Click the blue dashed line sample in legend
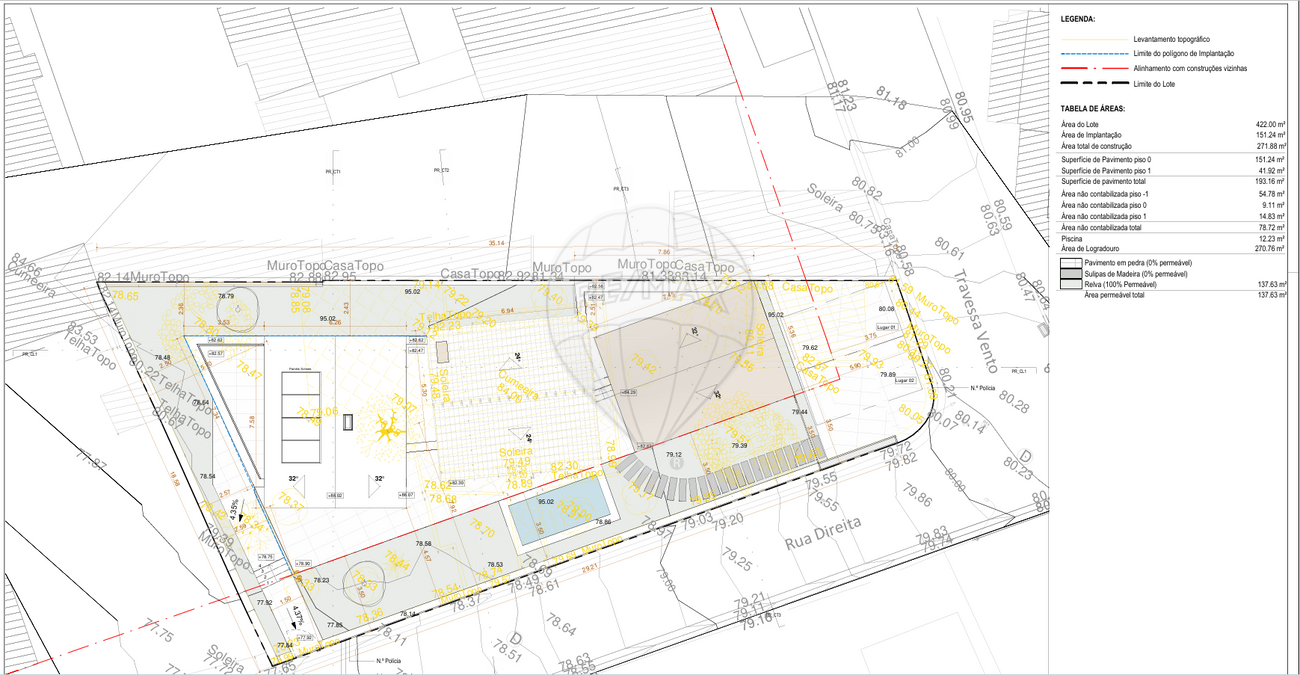The width and height of the screenshot is (1300, 675). click(x=1094, y=53)
